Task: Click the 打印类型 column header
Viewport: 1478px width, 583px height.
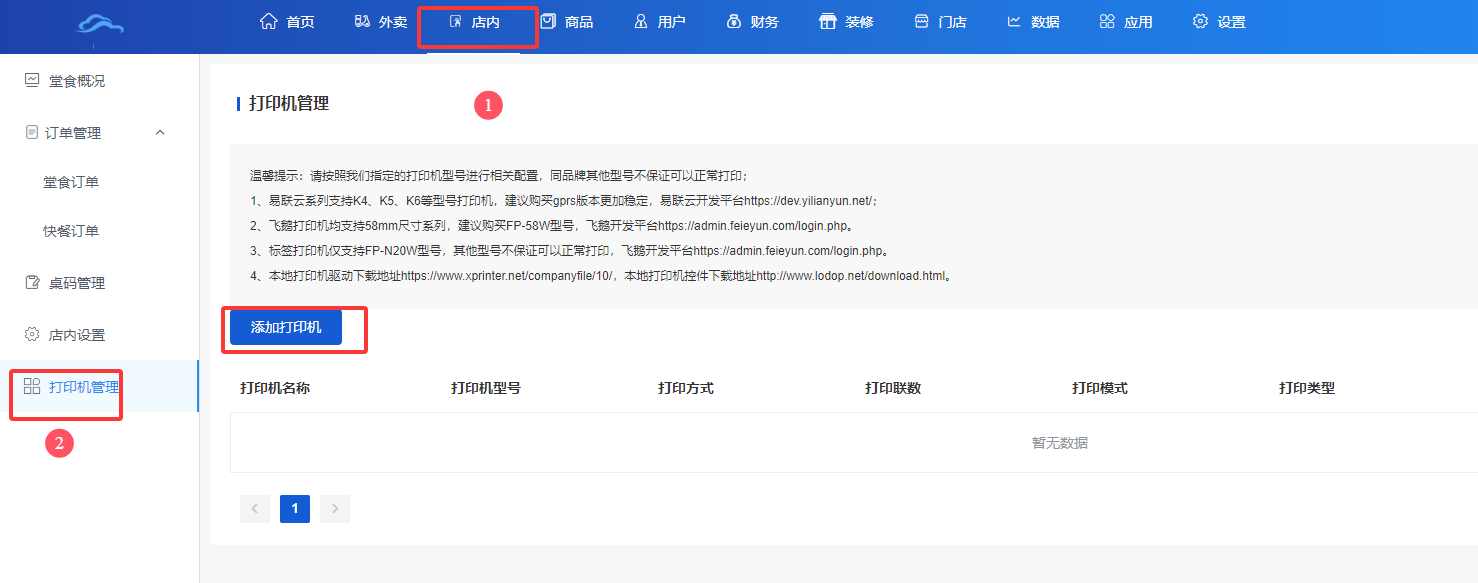Action: click(1307, 388)
